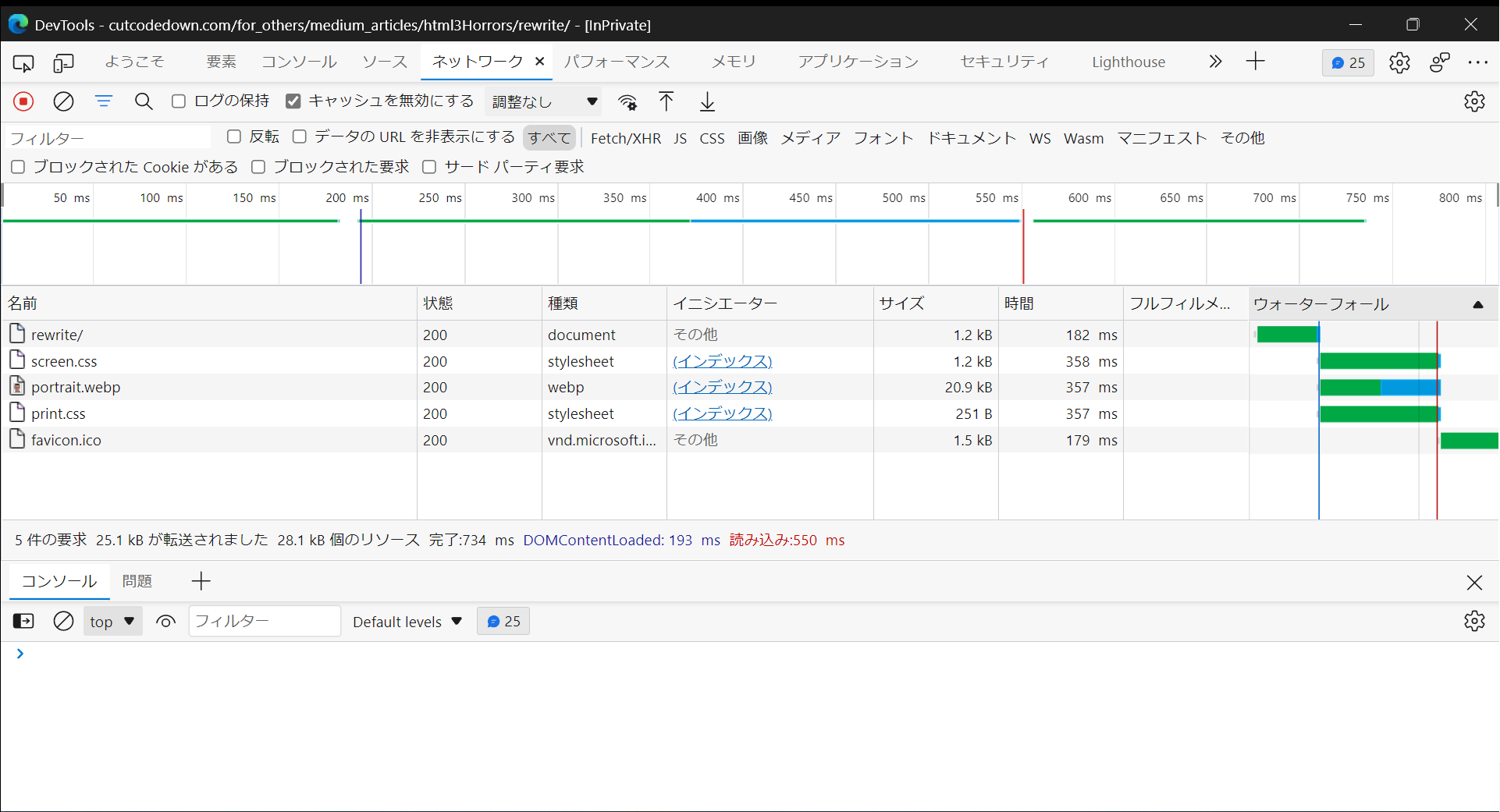Open the Lighthouse tab
The width and height of the screenshot is (1500, 812).
click(1128, 62)
